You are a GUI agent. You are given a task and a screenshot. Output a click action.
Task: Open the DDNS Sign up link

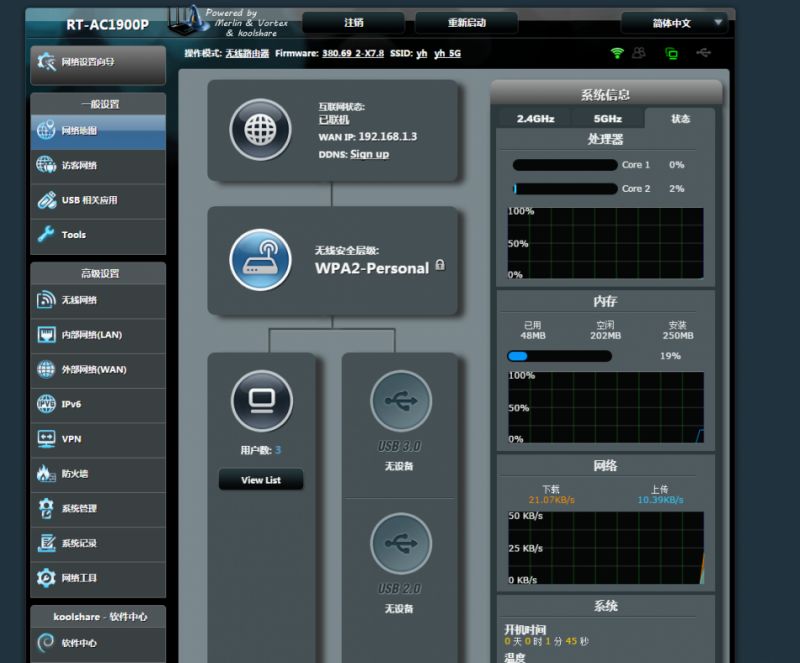click(x=369, y=154)
